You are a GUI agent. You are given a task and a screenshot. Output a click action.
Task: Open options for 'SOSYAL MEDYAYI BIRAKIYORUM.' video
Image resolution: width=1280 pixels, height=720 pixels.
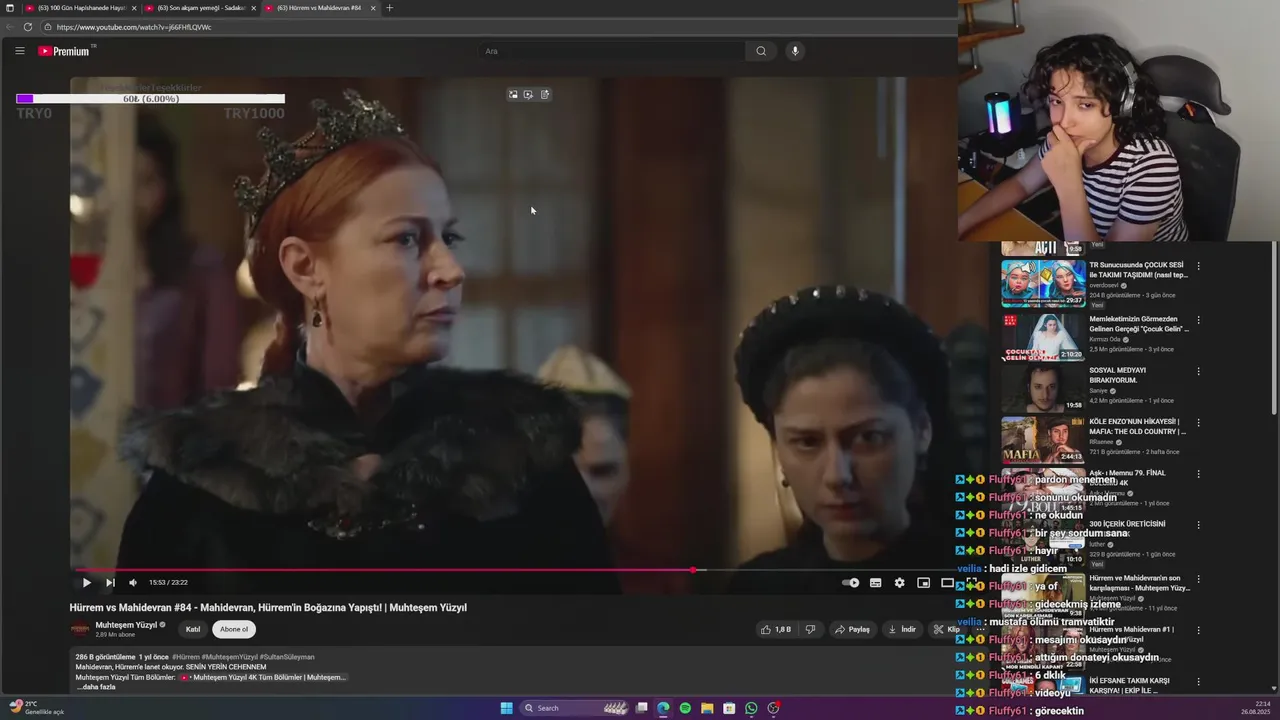coord(1198,371)
